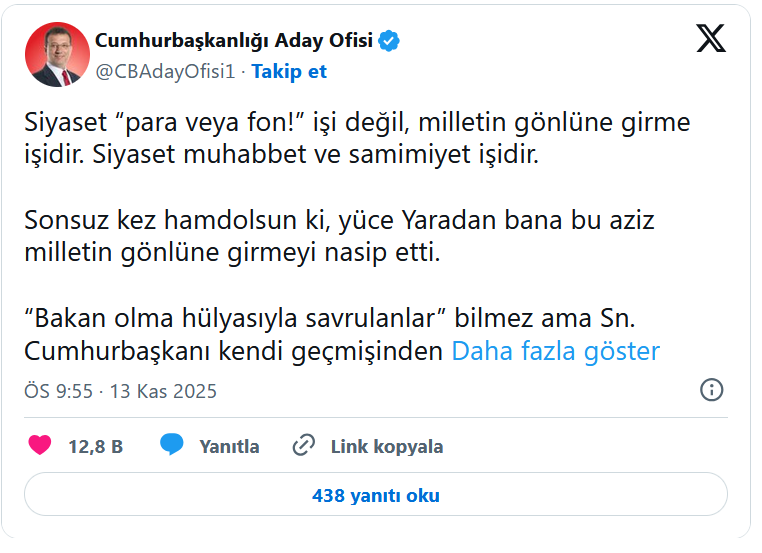This screenshot has height=553, width=762.
Task: Click the chain link icon
Action: coord(303,446)
